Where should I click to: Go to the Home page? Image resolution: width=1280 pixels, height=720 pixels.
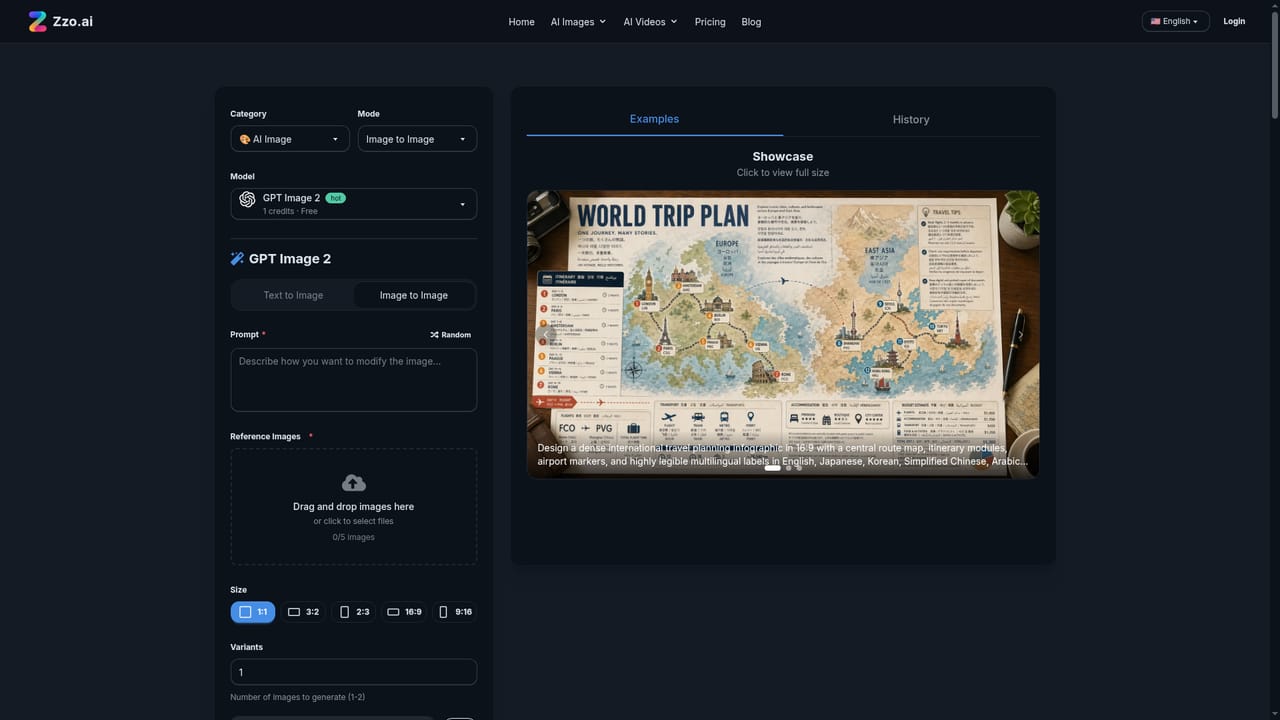[x=521, y=22]
